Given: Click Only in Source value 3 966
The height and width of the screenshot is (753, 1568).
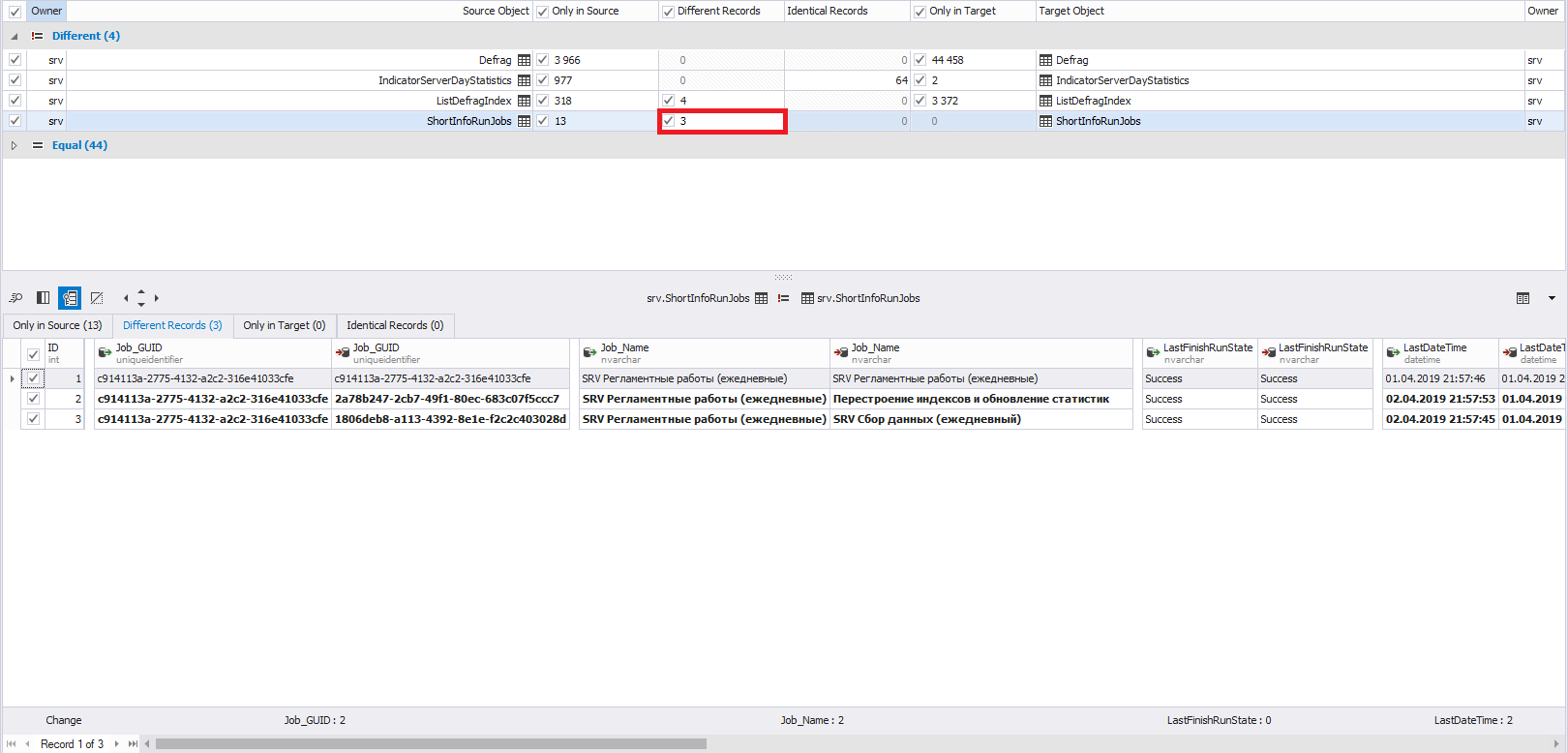Looking at the screenshot, I should pos(567,60).
